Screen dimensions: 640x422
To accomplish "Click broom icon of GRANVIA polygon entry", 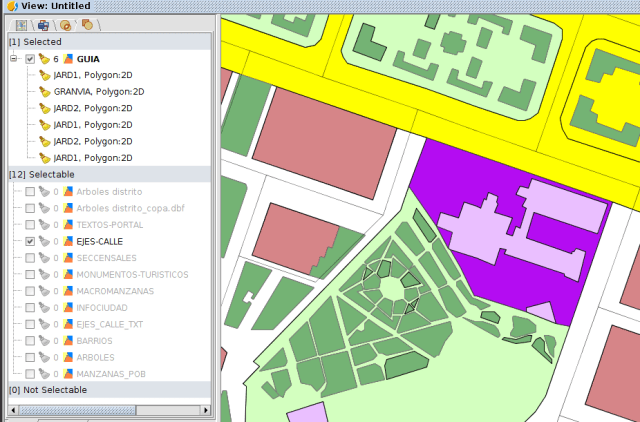I will pos(45,91).
